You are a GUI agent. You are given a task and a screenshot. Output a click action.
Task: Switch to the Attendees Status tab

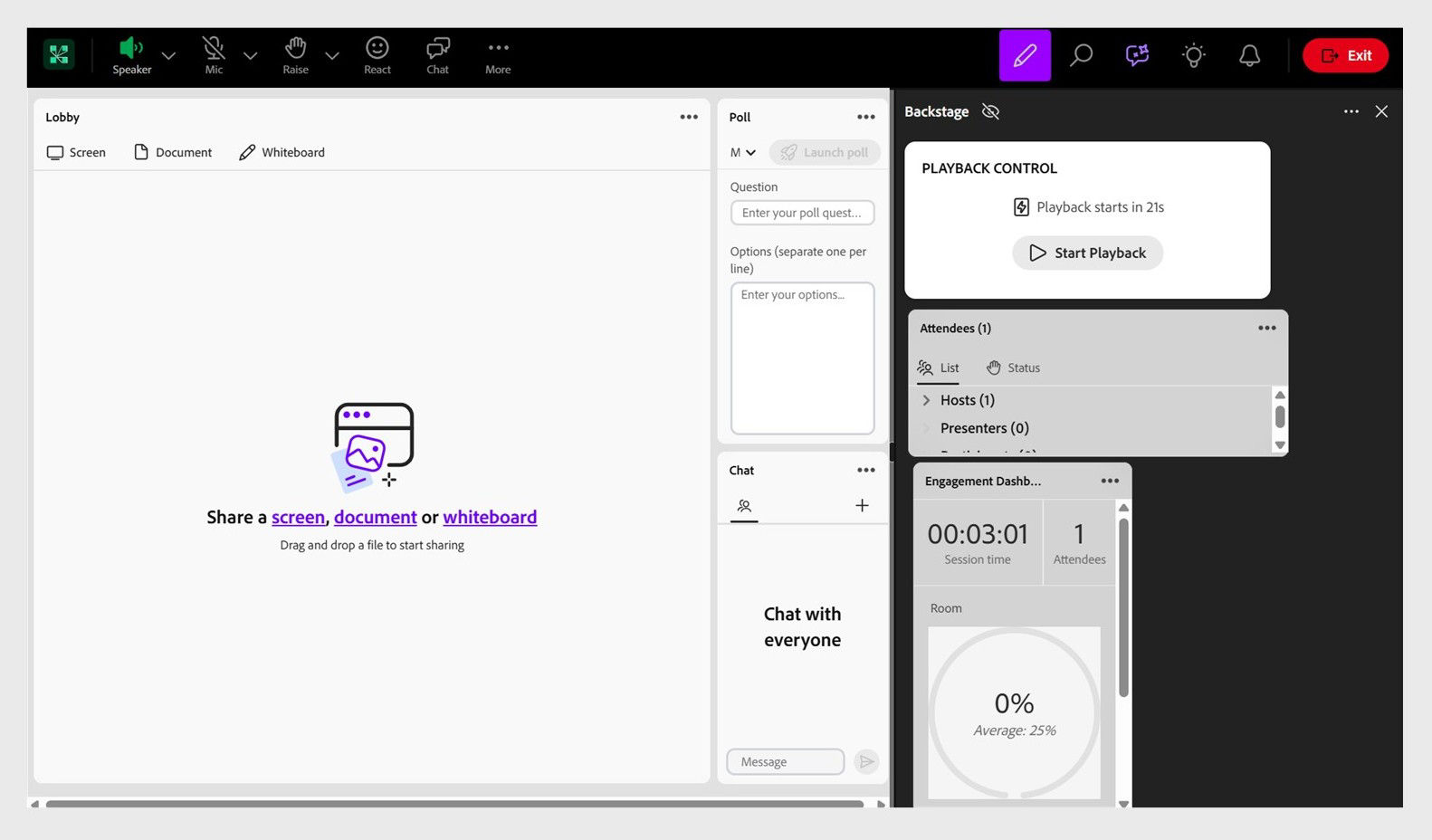point(1013,367)
